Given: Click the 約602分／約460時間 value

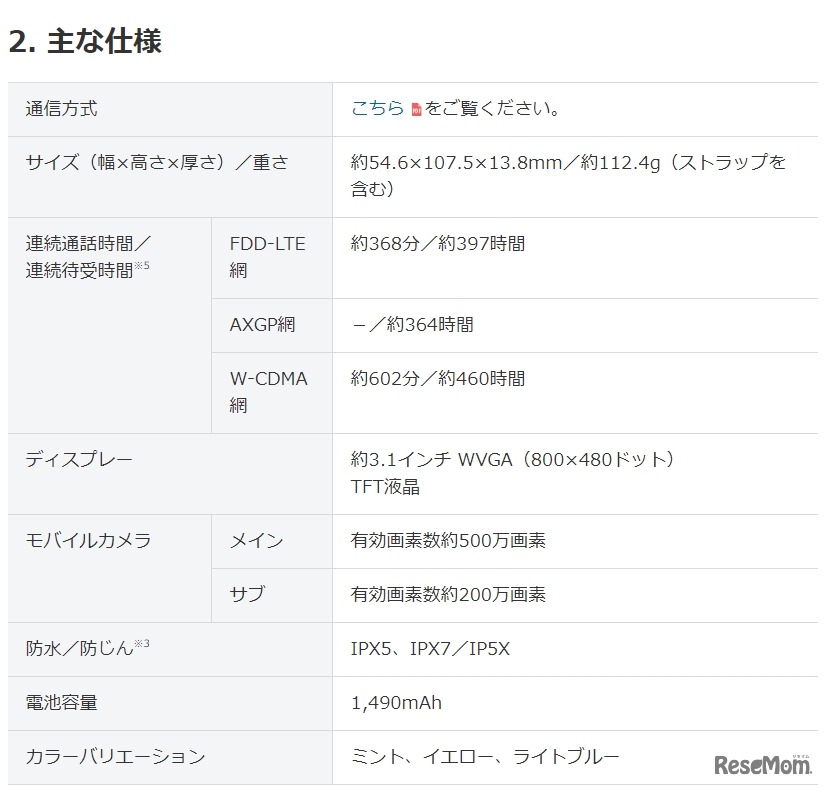Looking at the screenshot, I should tap(438, 379).
